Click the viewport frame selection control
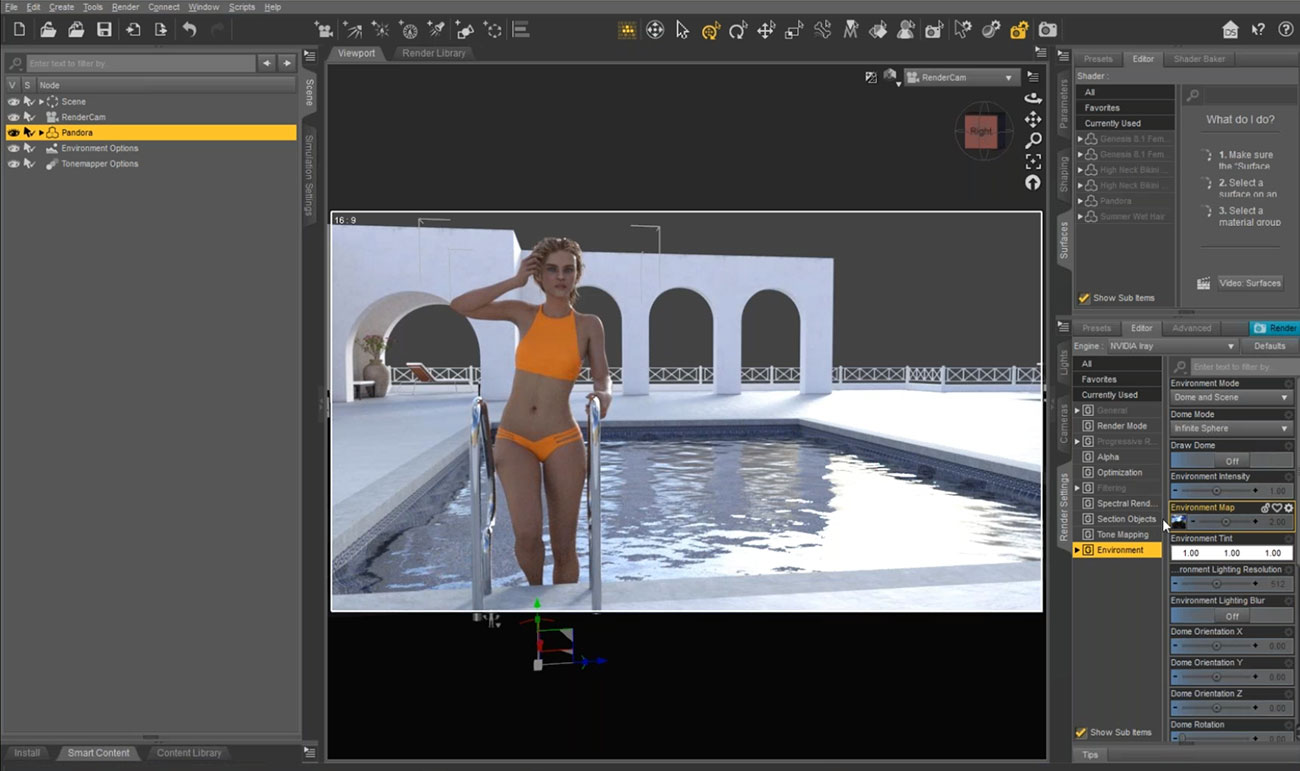Image resolution: width=1300 pixels, height=771 pixels. pos(1033,161)
